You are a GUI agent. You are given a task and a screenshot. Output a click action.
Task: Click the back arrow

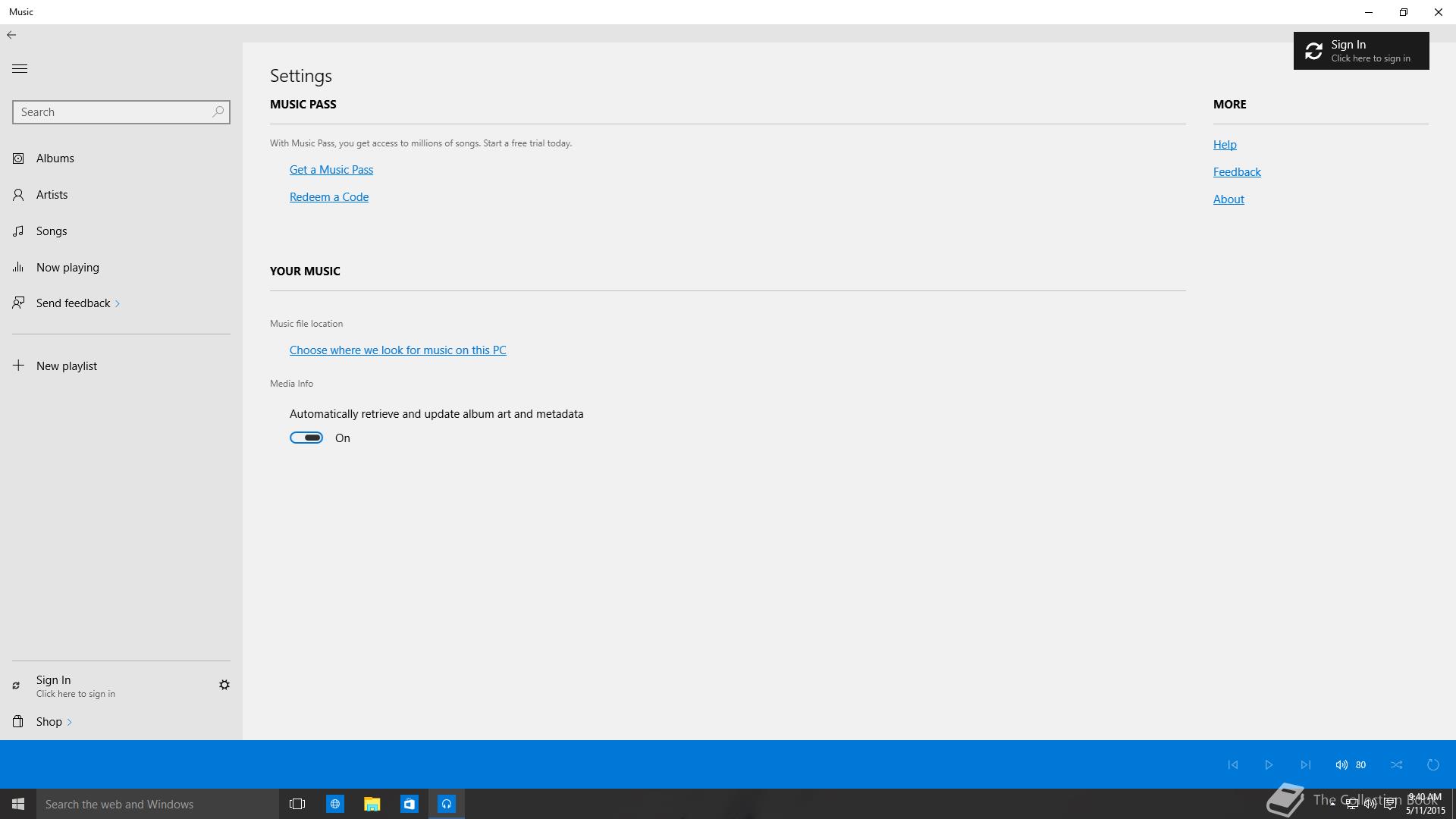[11, 35]
